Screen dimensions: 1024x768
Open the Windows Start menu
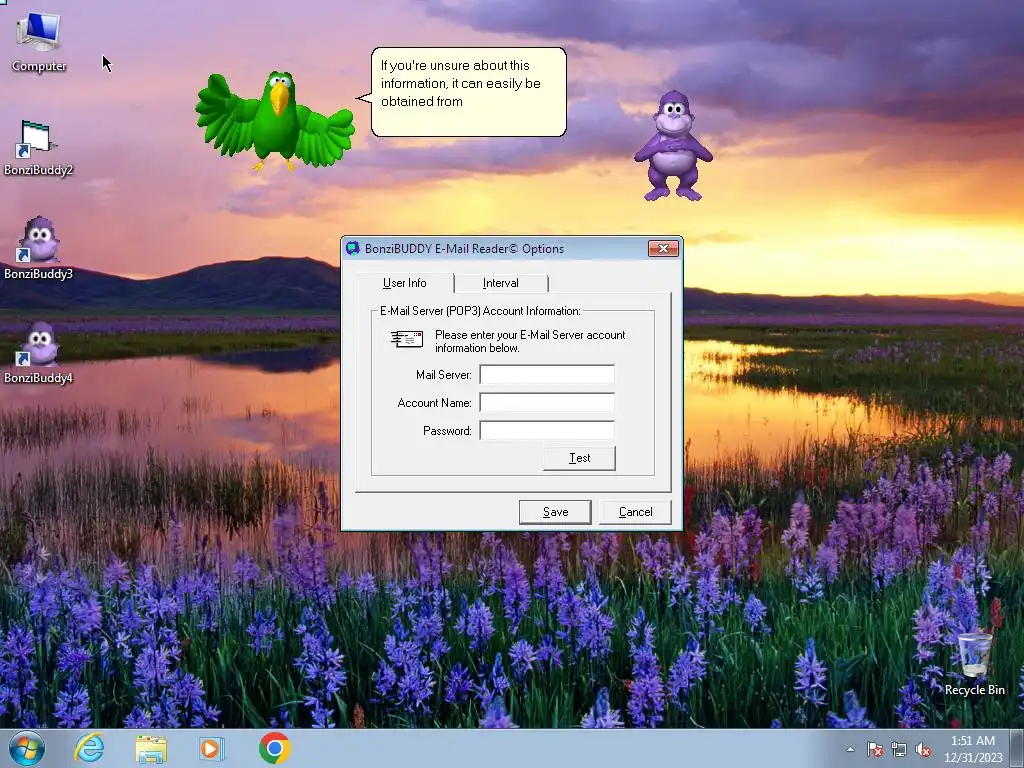tap(26, 748)
